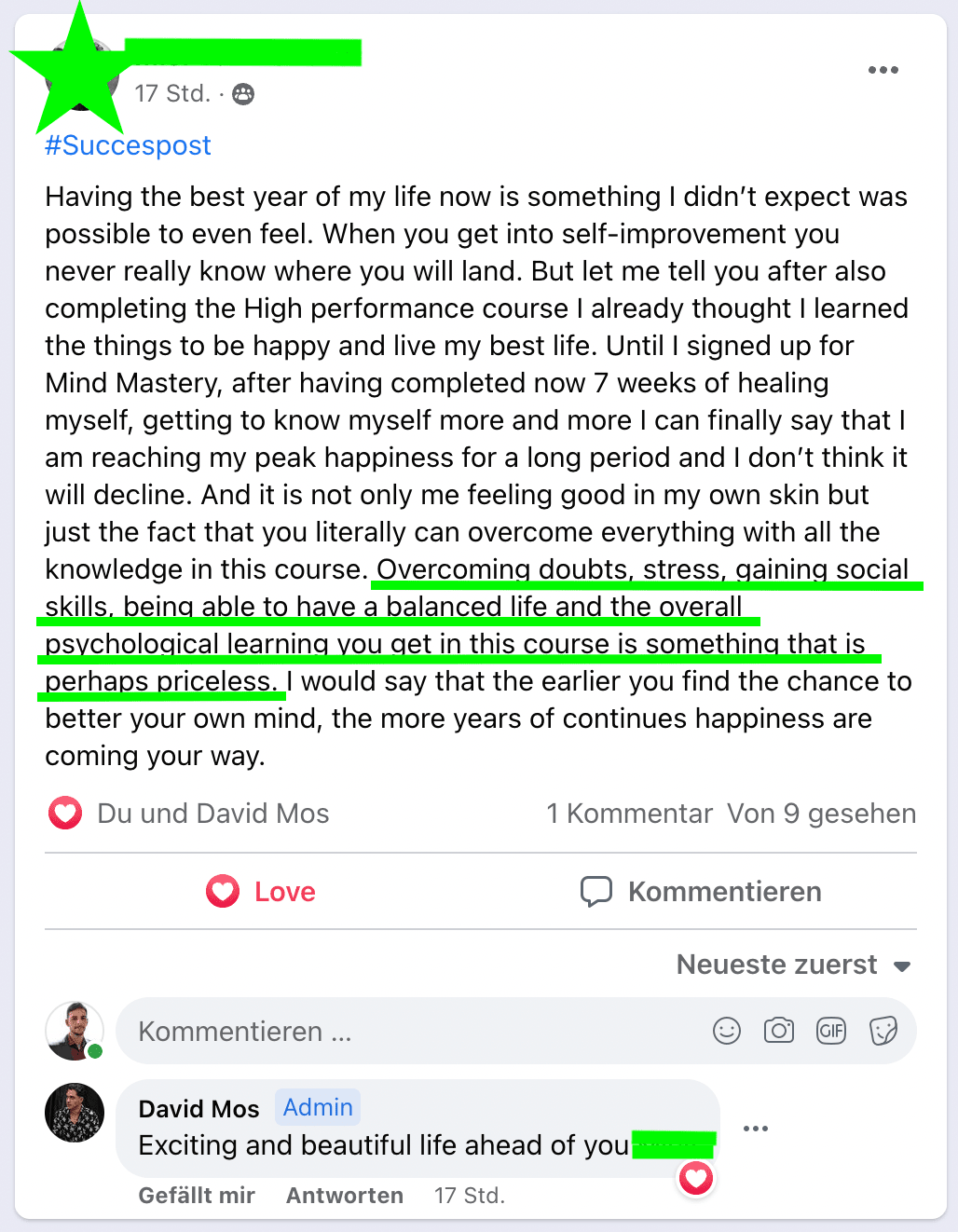
Task: Click the heart reaction on David's comment
Action: pyautogui.click(x=696, y=1179)
